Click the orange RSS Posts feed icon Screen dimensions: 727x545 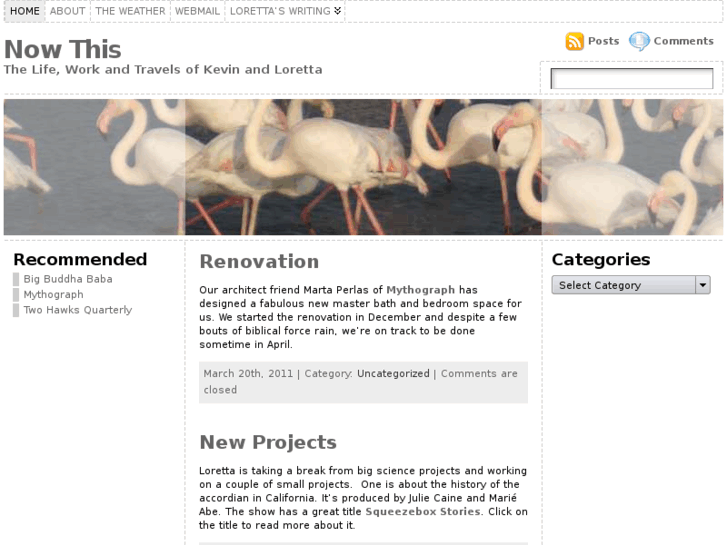pyautogui.click(x=574, y=41)
